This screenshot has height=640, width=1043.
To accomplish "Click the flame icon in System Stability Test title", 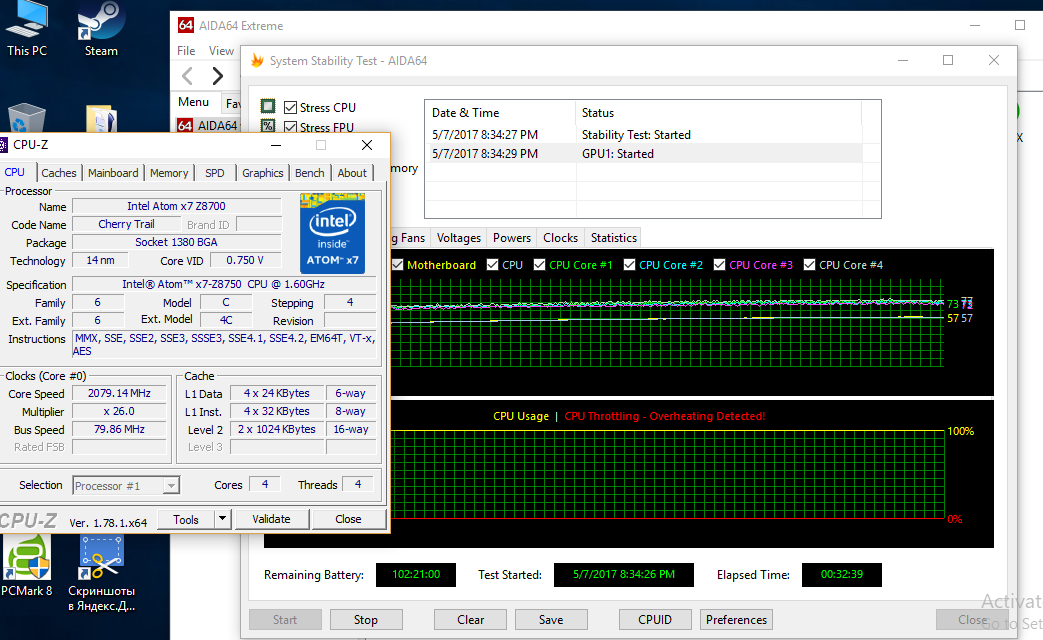I will pos(257,61).
